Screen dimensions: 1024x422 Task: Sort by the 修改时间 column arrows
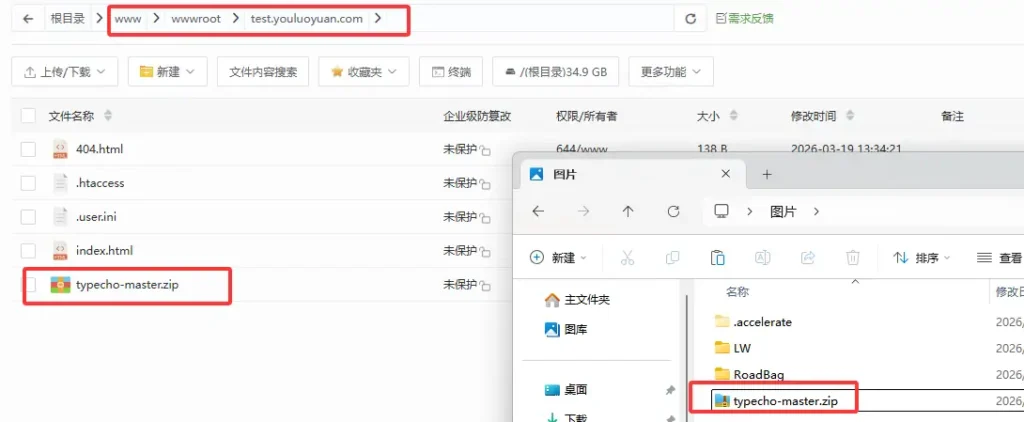850,116
